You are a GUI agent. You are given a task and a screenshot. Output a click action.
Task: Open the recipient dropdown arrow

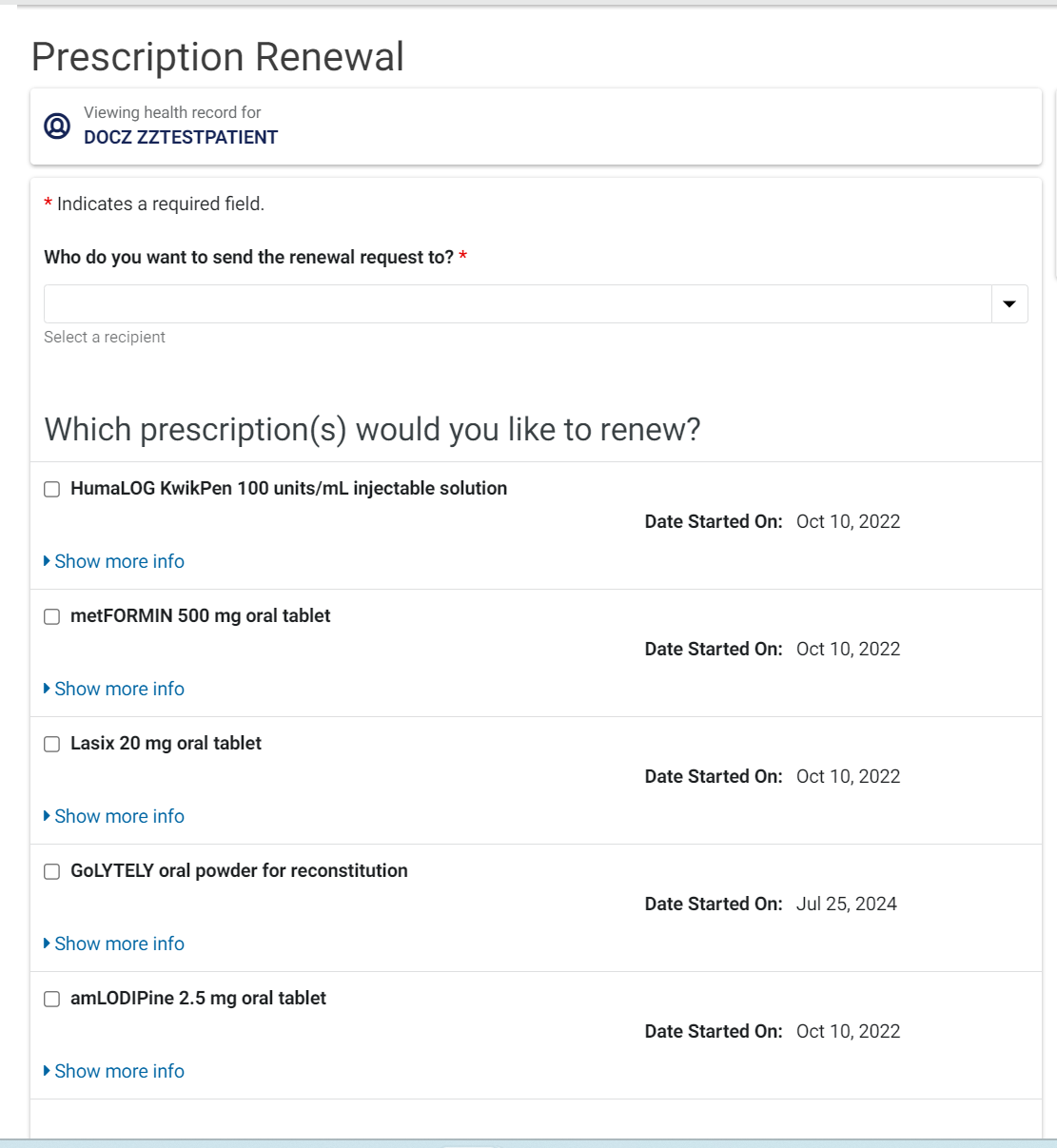coord(1009,304)
